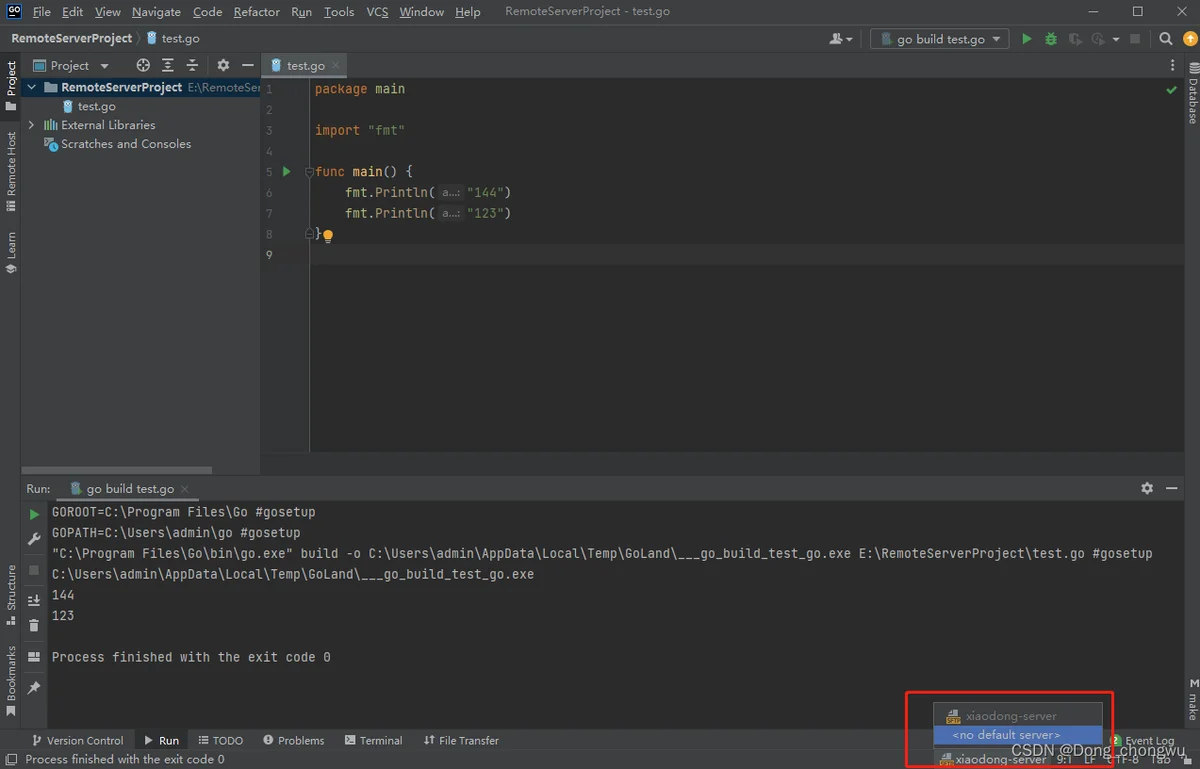Open Search Everywhere magnifier icon

click(x=1166, y=39)
